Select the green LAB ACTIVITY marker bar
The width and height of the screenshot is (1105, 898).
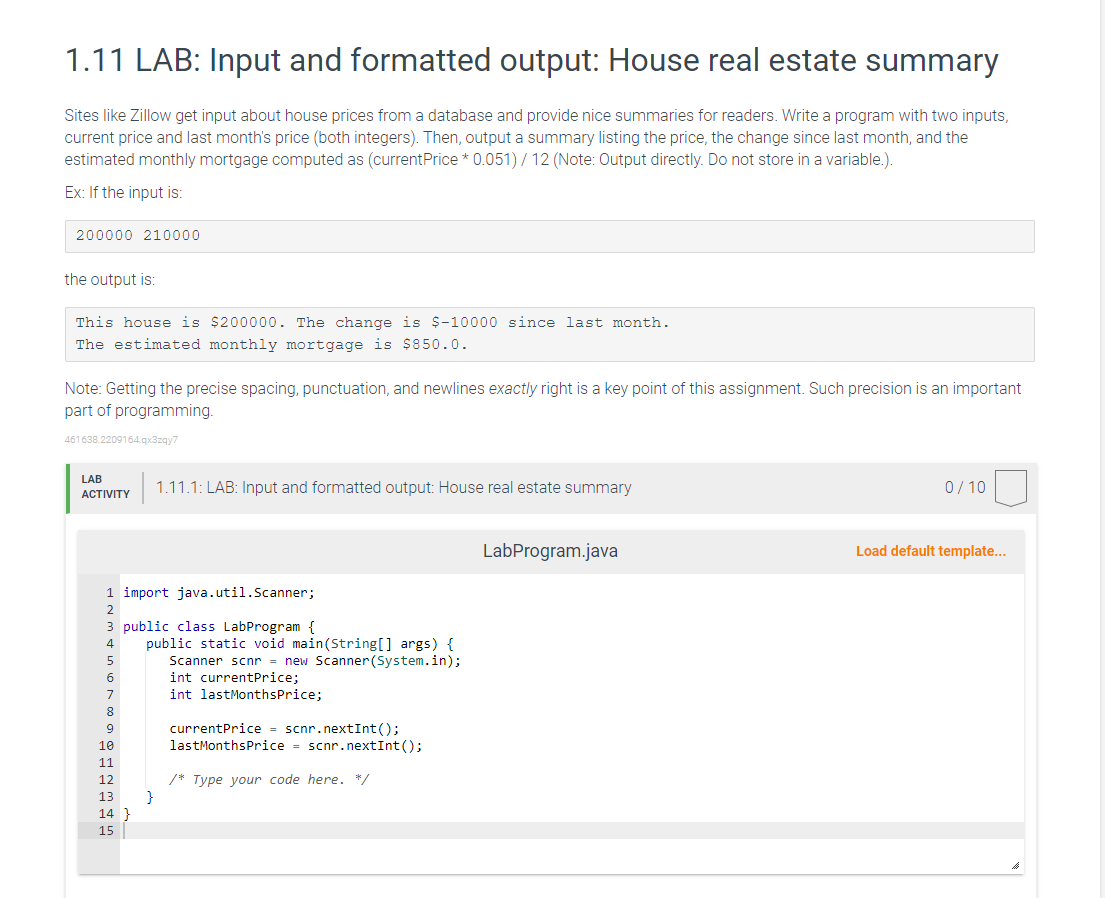tap(68, 488)
